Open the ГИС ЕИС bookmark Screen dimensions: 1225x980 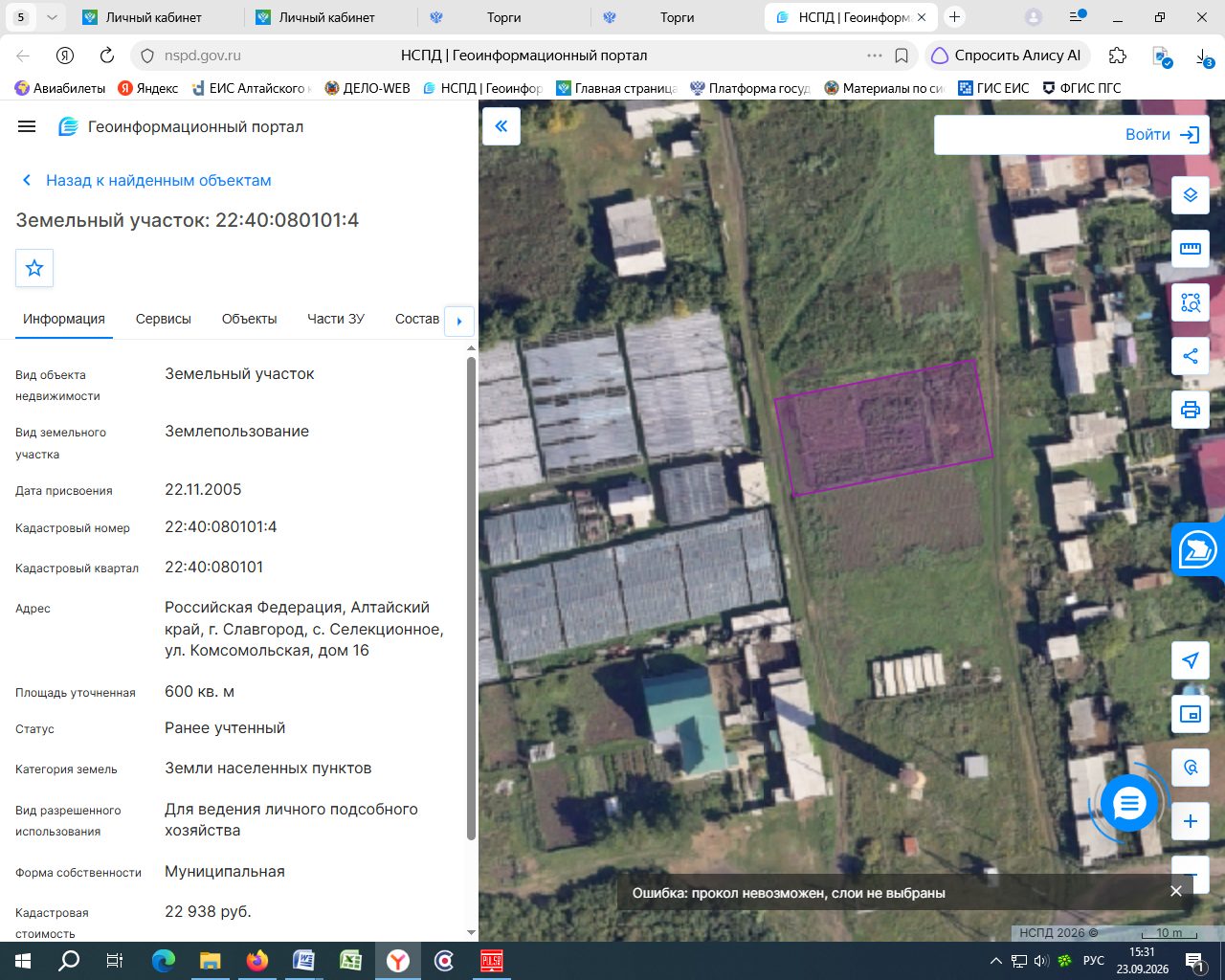(993, 88)
